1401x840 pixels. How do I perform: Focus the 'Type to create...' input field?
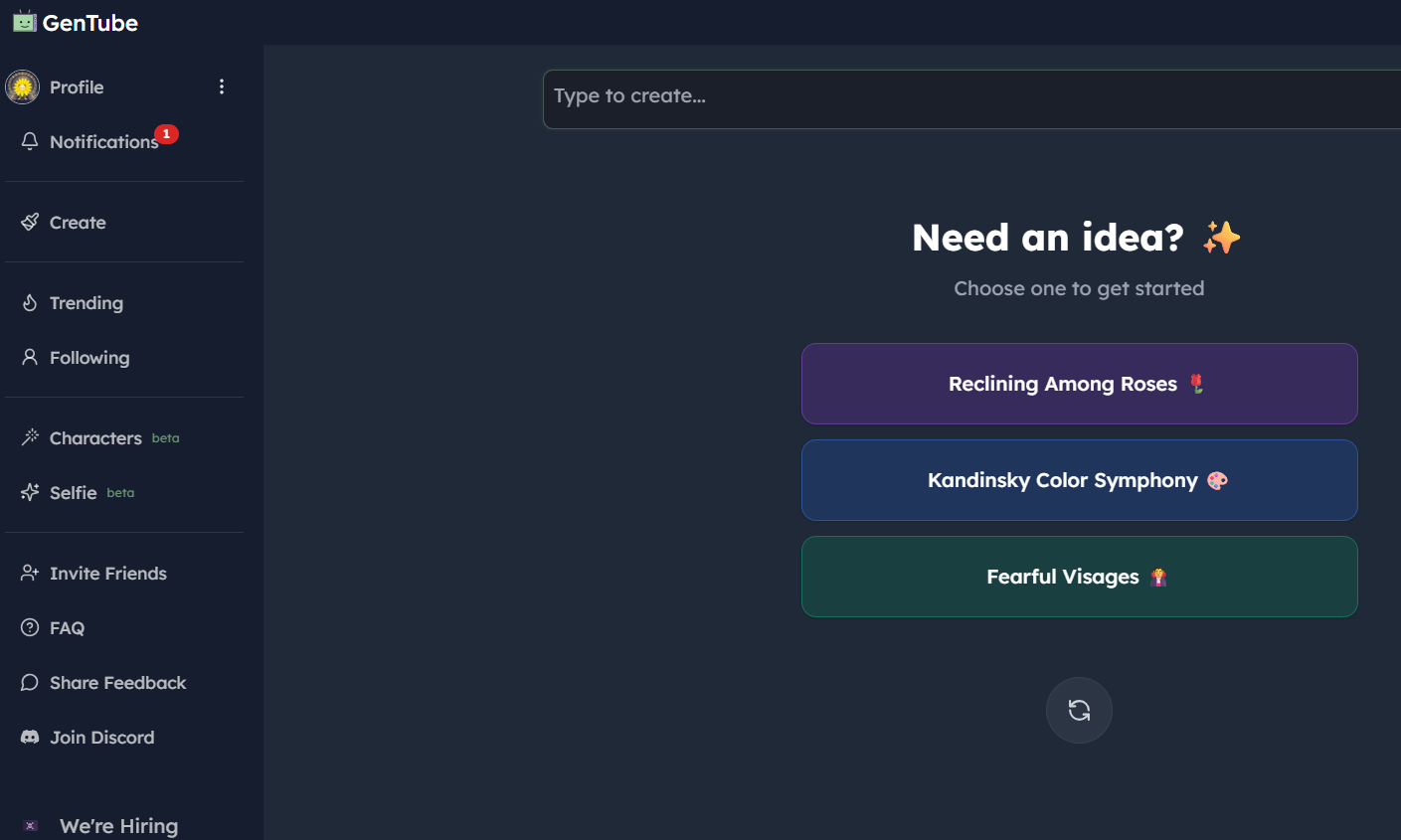[x=969, y=98]
